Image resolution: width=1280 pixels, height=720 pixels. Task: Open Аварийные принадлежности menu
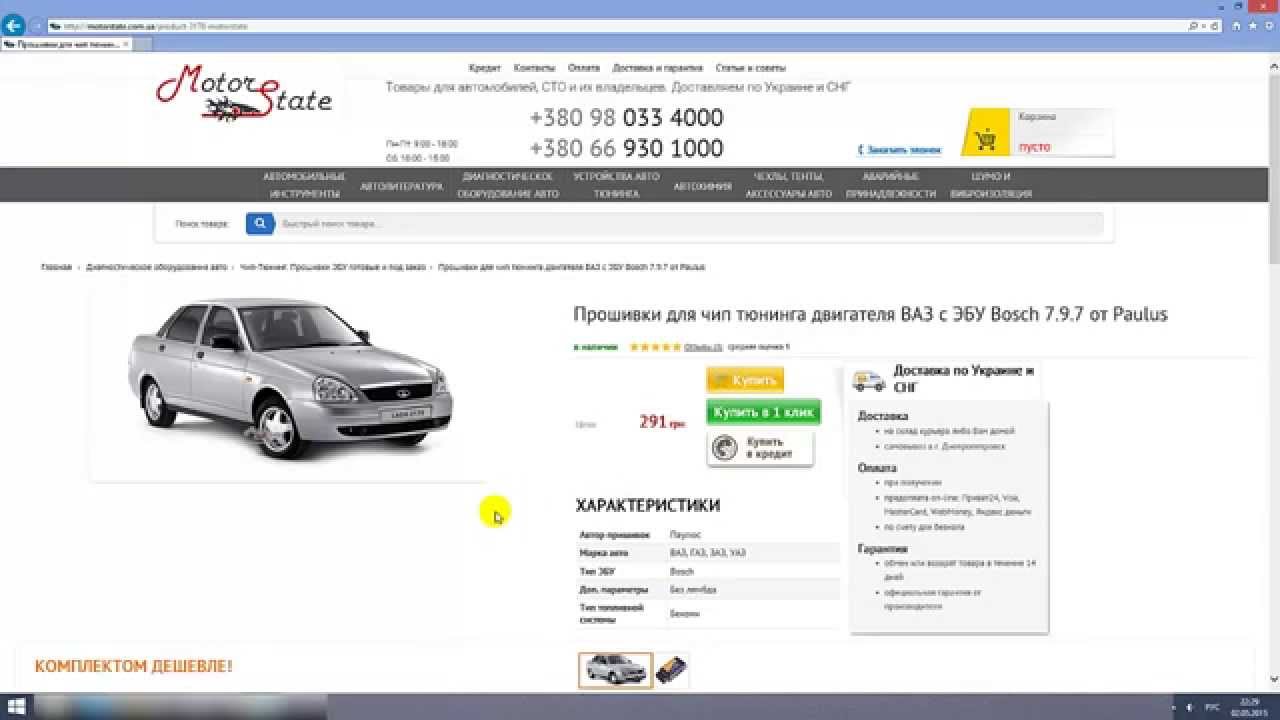[x=891, y=185]
